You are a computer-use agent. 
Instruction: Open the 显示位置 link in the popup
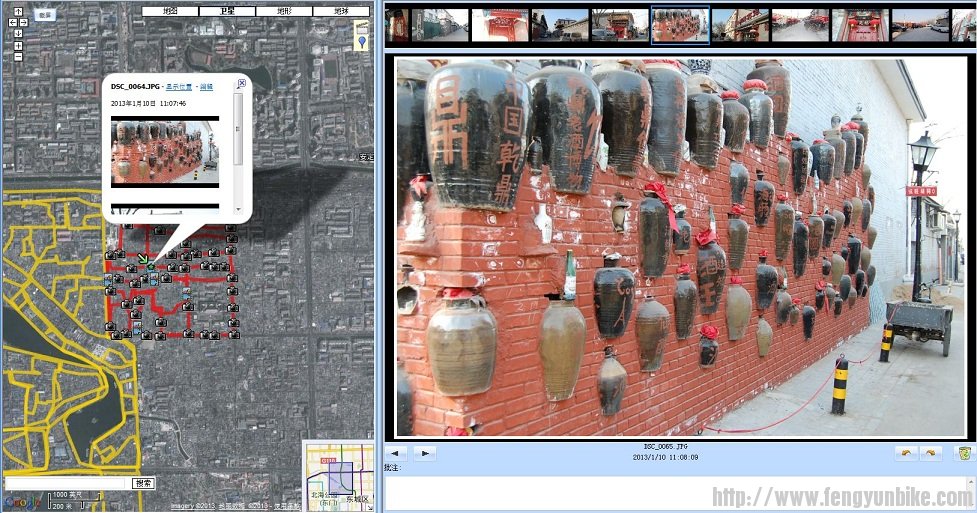[x=179, y=87]
